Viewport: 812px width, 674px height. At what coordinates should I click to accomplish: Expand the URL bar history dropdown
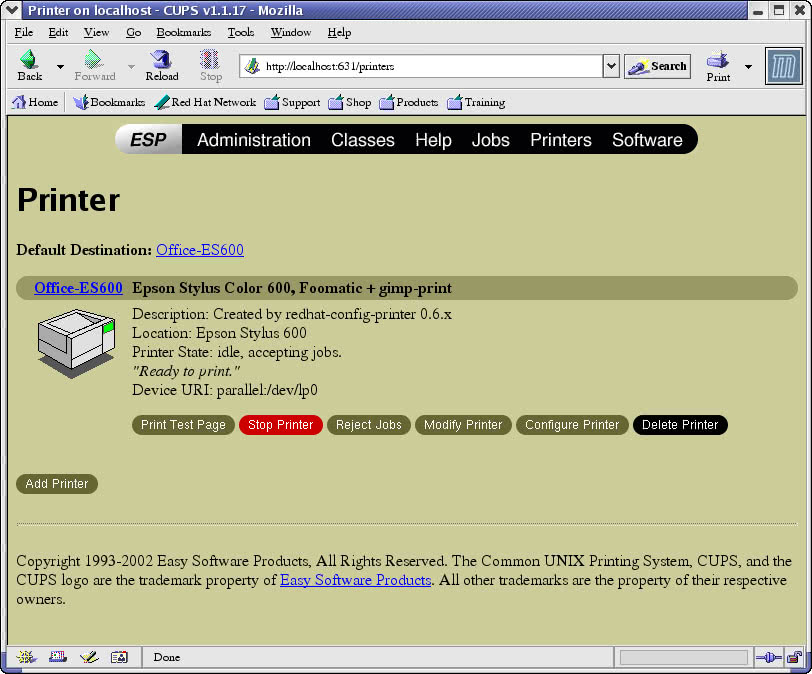(x=611, y=66)
